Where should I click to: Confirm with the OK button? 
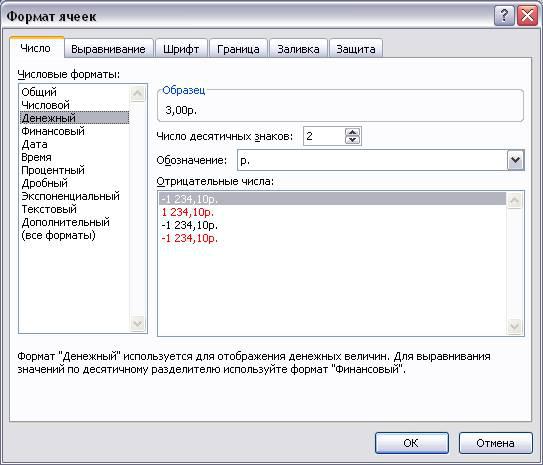pyautogui.click(x=411, y=443)
